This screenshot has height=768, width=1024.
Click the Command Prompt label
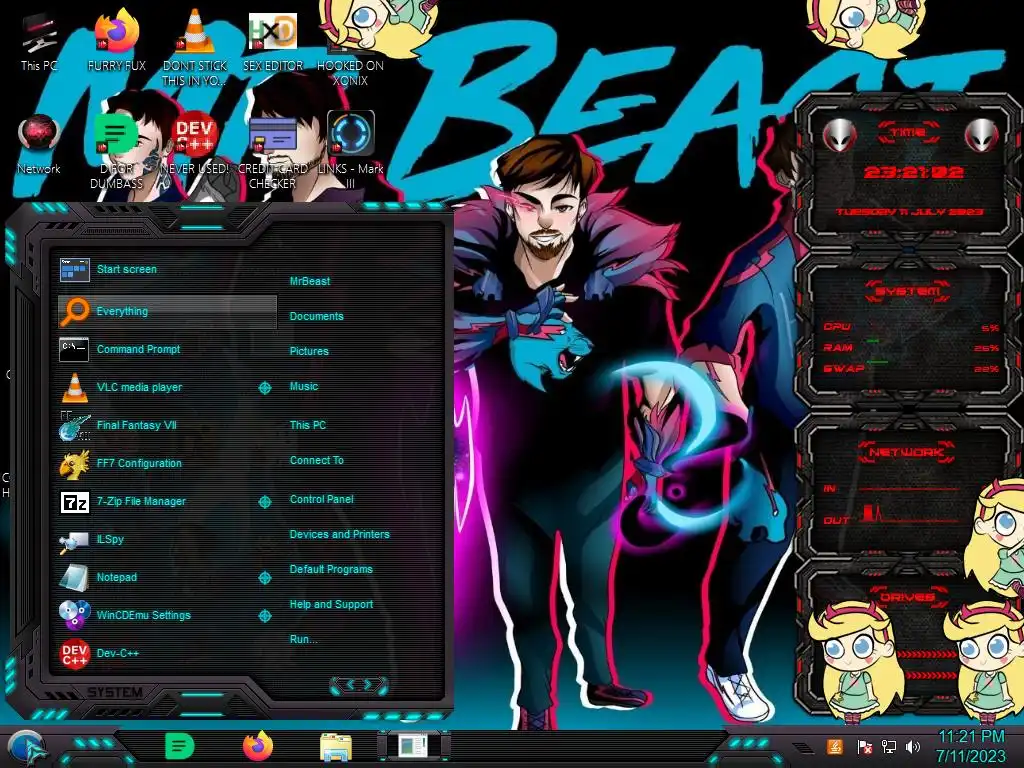coord(138,349)
